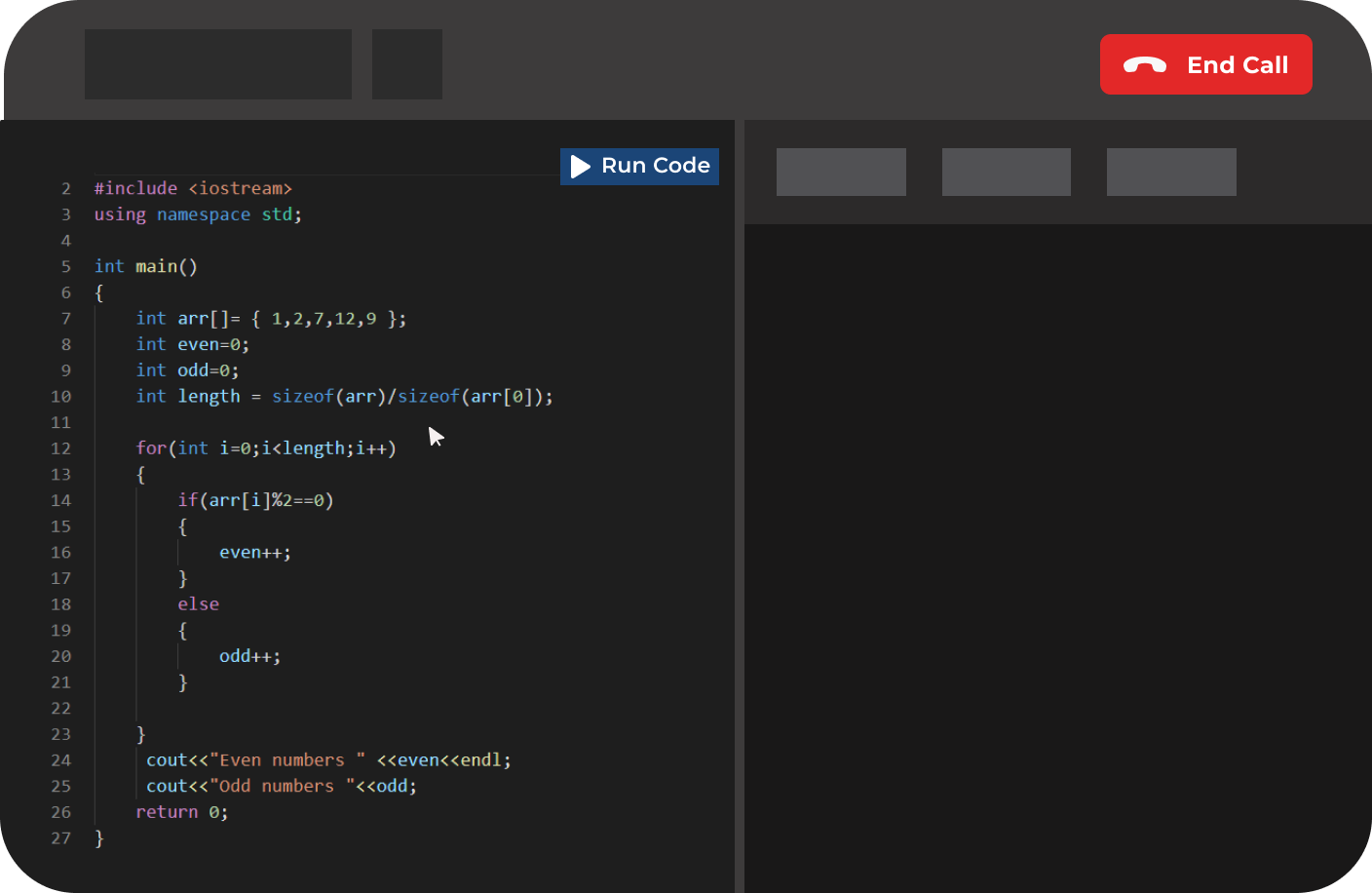
Task: Click the 'even++;' statement
Action: 255,552
